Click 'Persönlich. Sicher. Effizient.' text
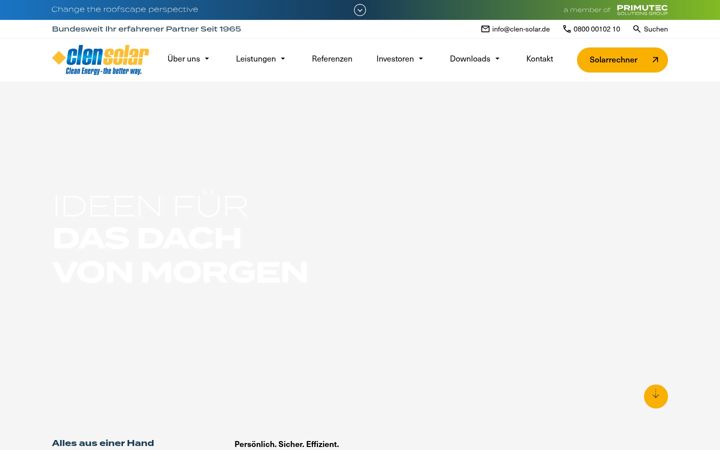The height and width of the screenshot is (450, 720). (x=287, y=444)
